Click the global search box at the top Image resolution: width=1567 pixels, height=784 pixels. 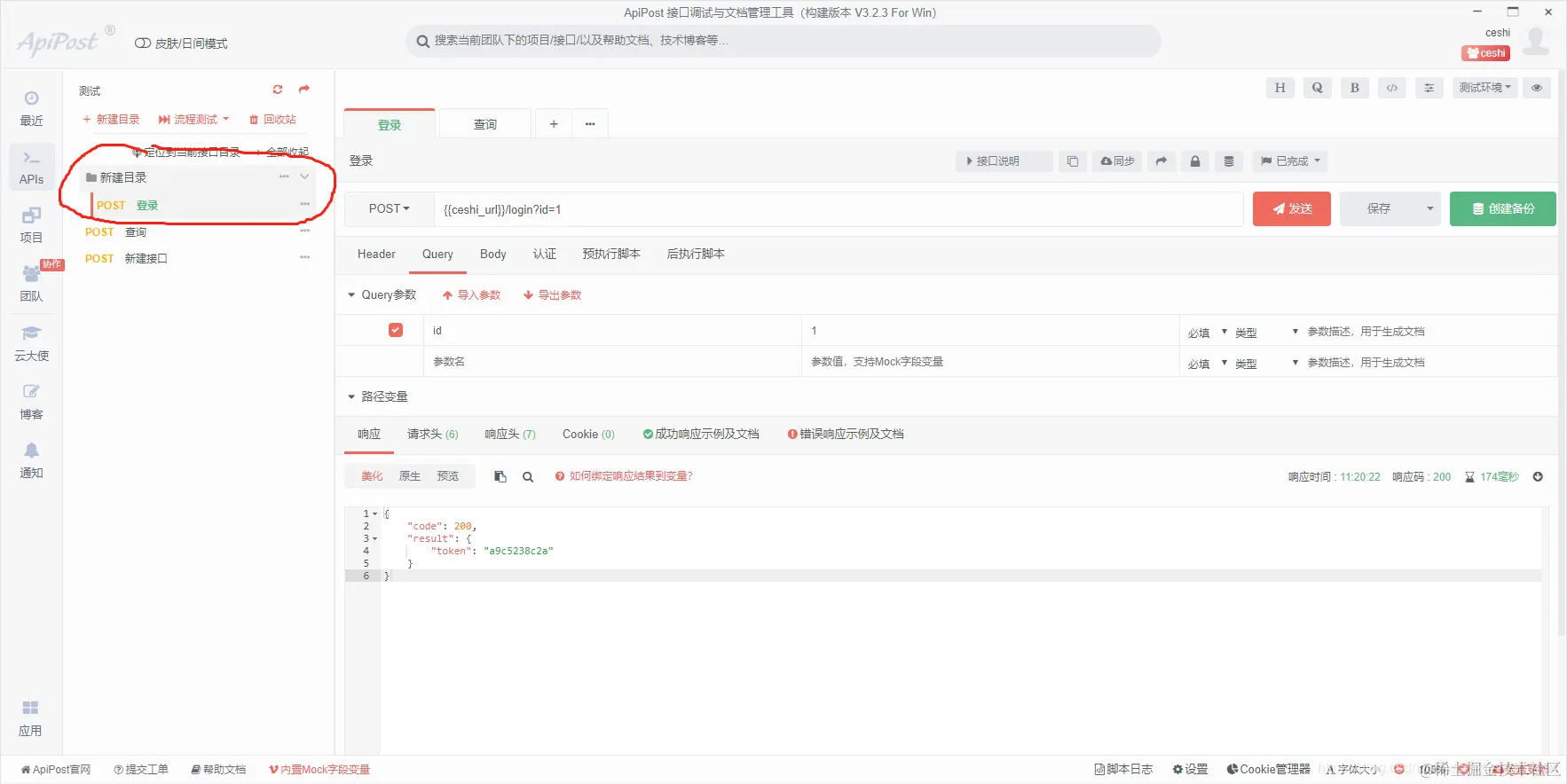[x=783, y=41]
